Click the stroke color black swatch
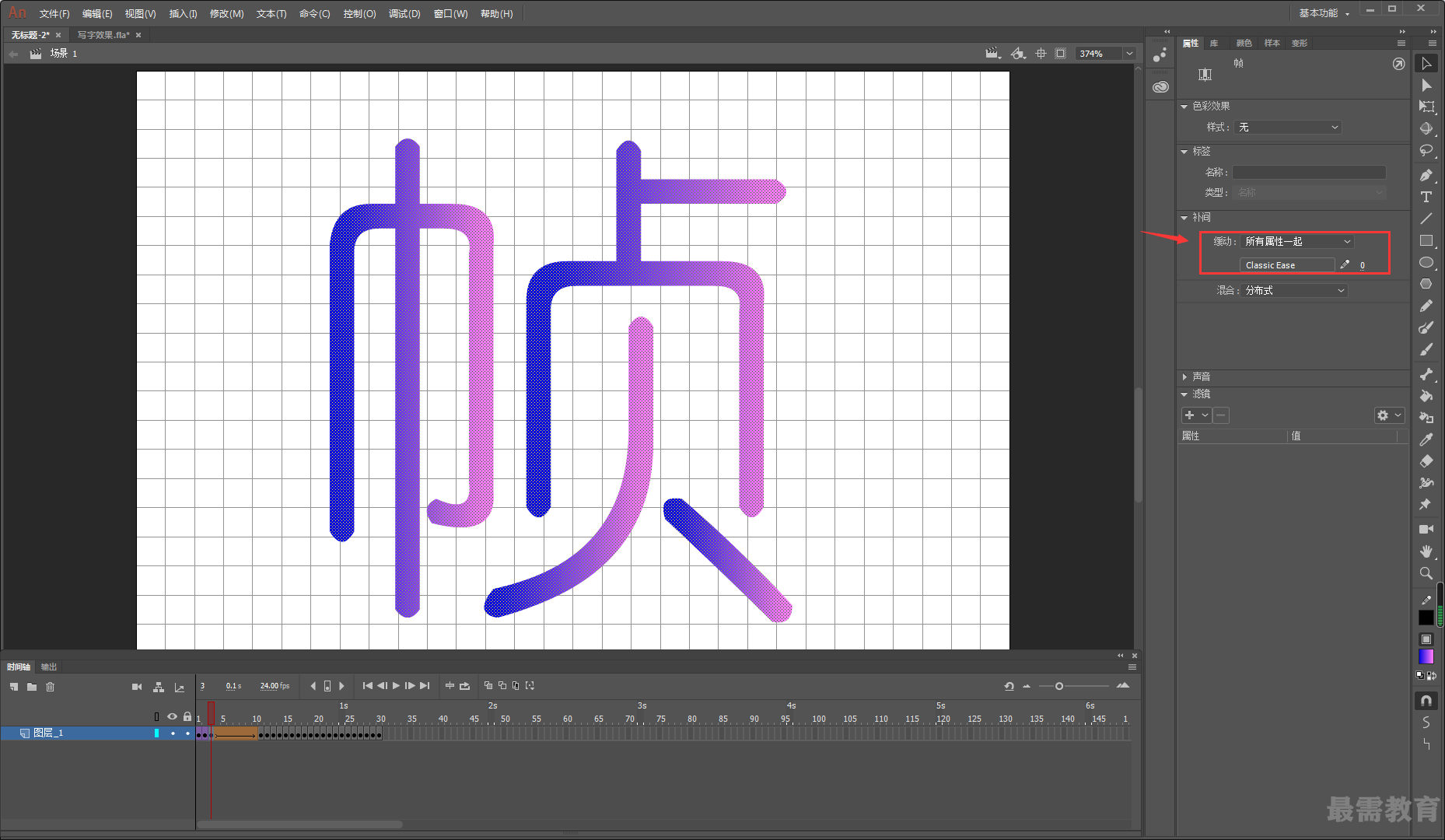This screenshot has height=840, width=1445. pyautogui.click(x=1426, y=617)
